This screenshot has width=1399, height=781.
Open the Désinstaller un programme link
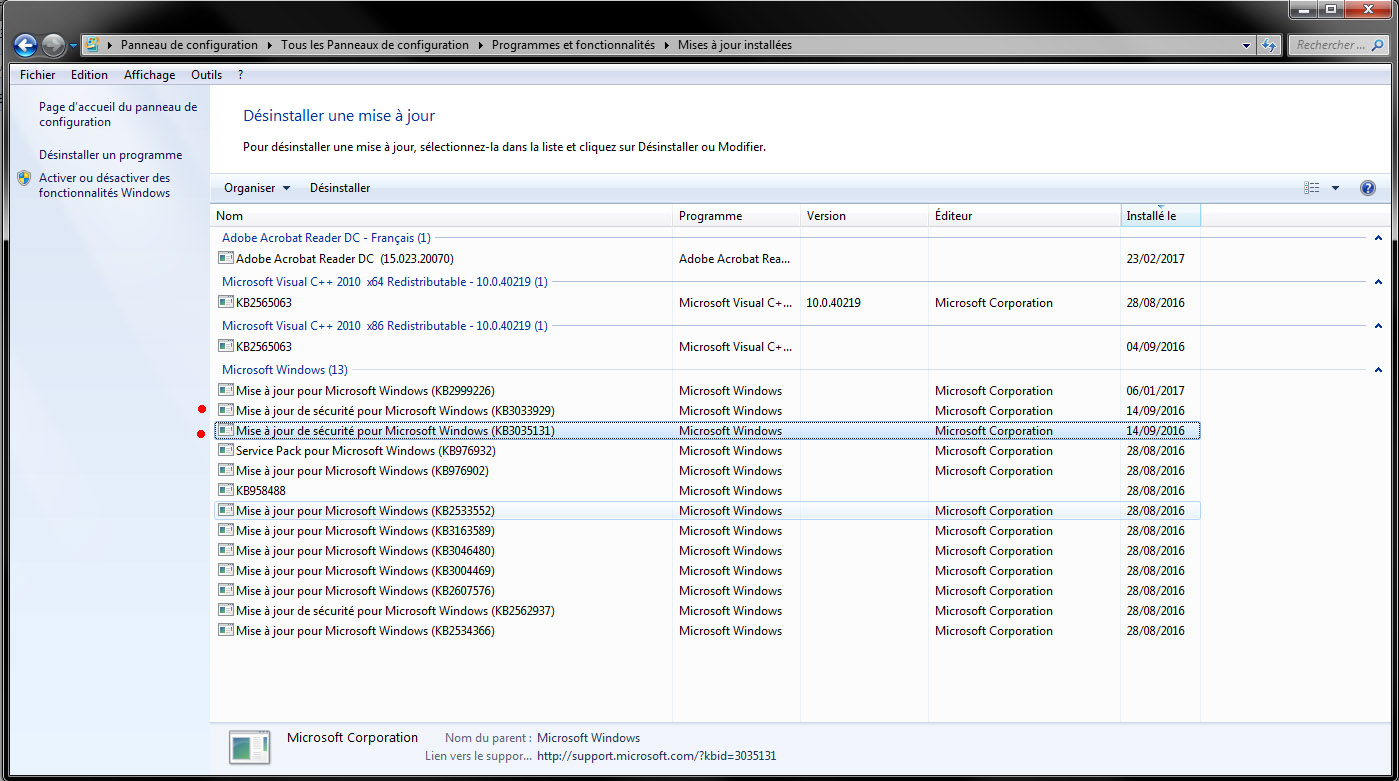[x=110, y=155]
